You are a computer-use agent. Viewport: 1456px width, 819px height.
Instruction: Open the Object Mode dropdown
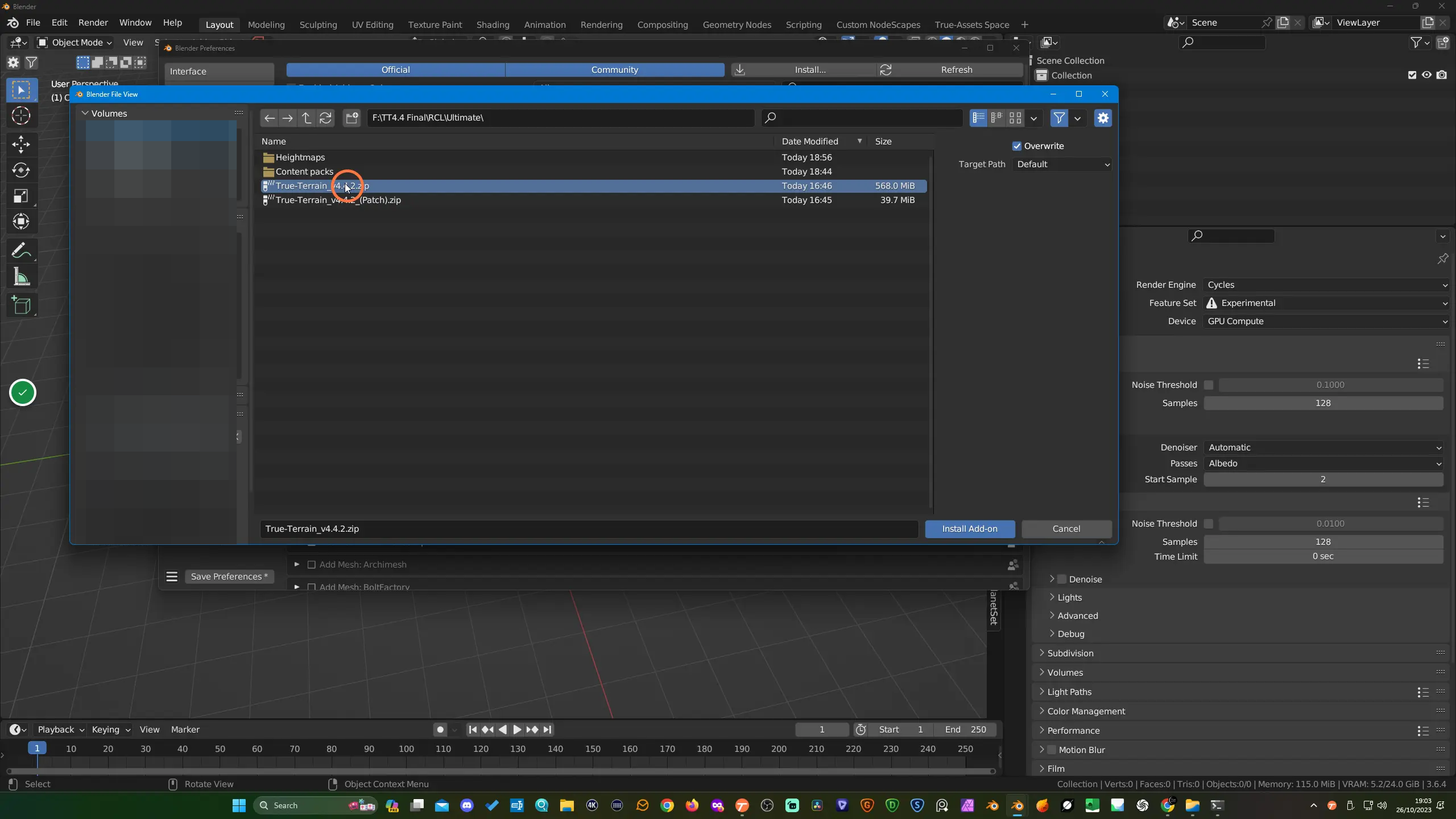(x=75, y=43)
